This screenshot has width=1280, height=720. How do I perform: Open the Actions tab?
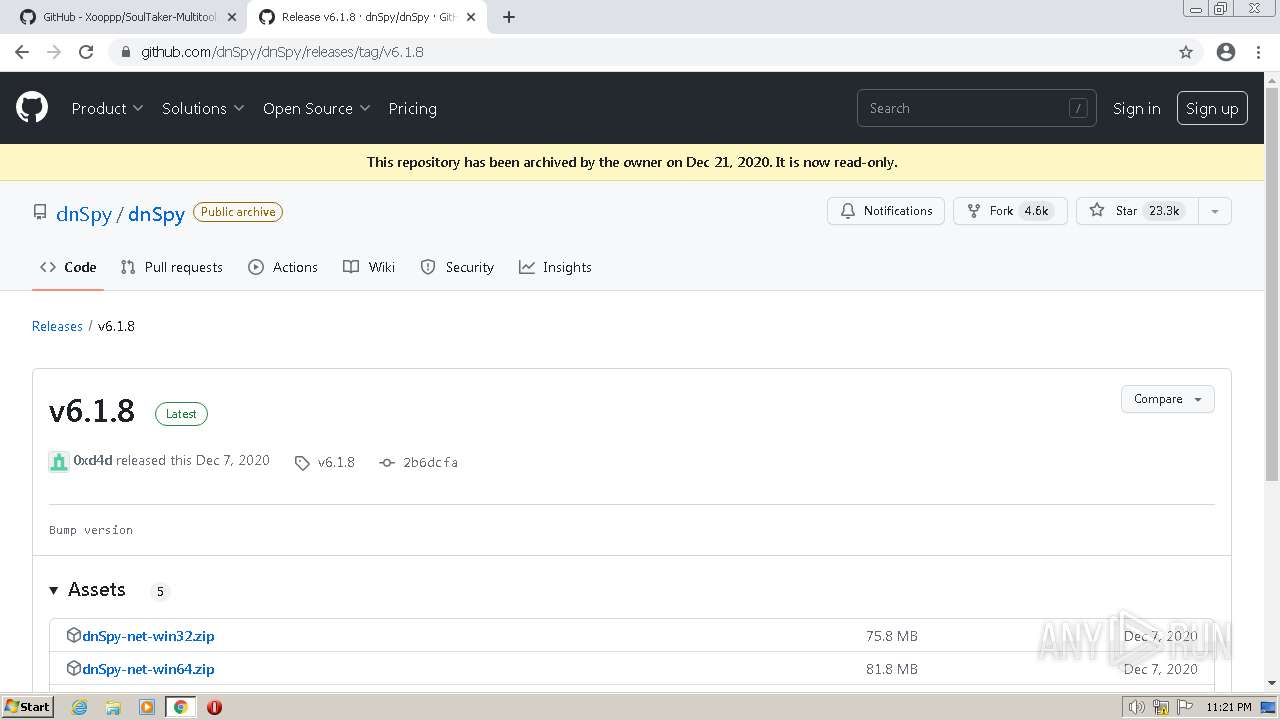point(283,267)
